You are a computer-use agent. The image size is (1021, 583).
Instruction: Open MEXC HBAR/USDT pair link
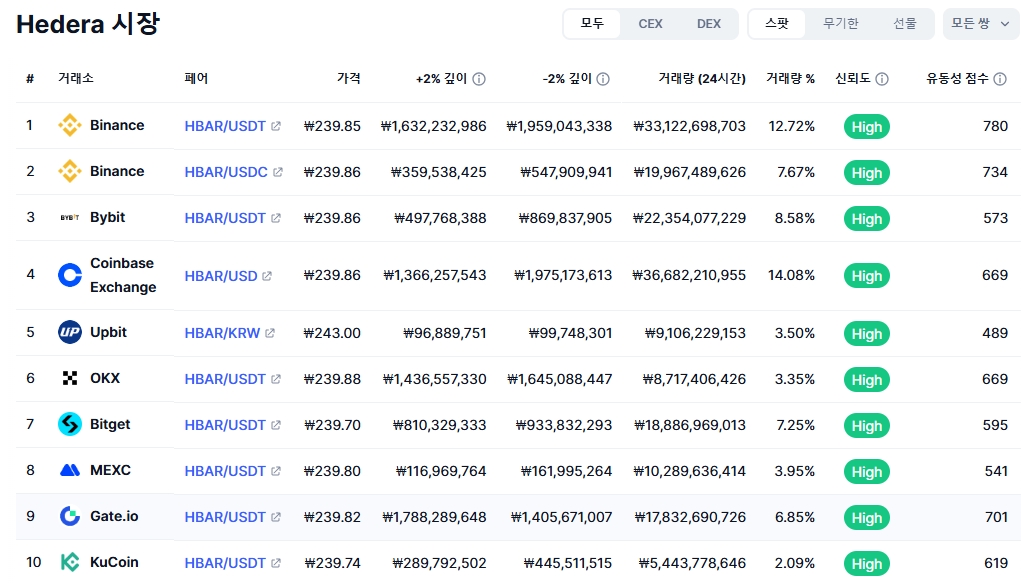tap(225, 471)
